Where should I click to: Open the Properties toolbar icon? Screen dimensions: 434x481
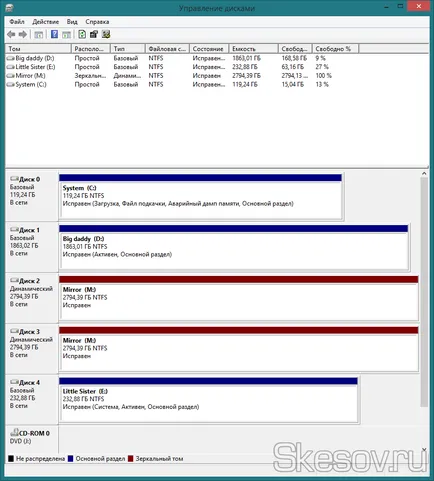click(94, 34)
